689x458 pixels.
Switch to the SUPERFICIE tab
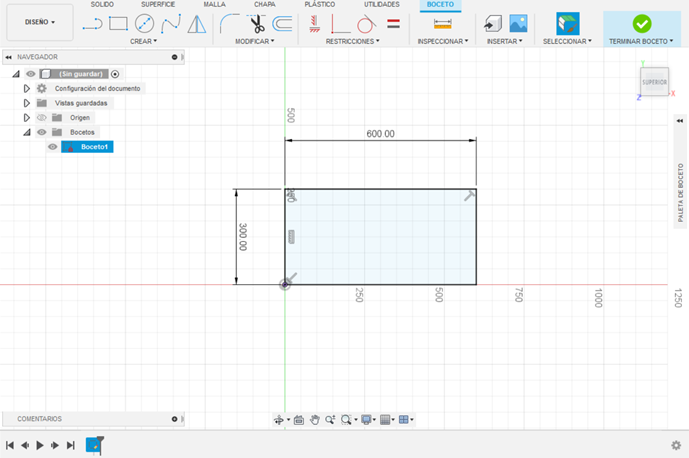pyautogui.click(x=158, y=4)
